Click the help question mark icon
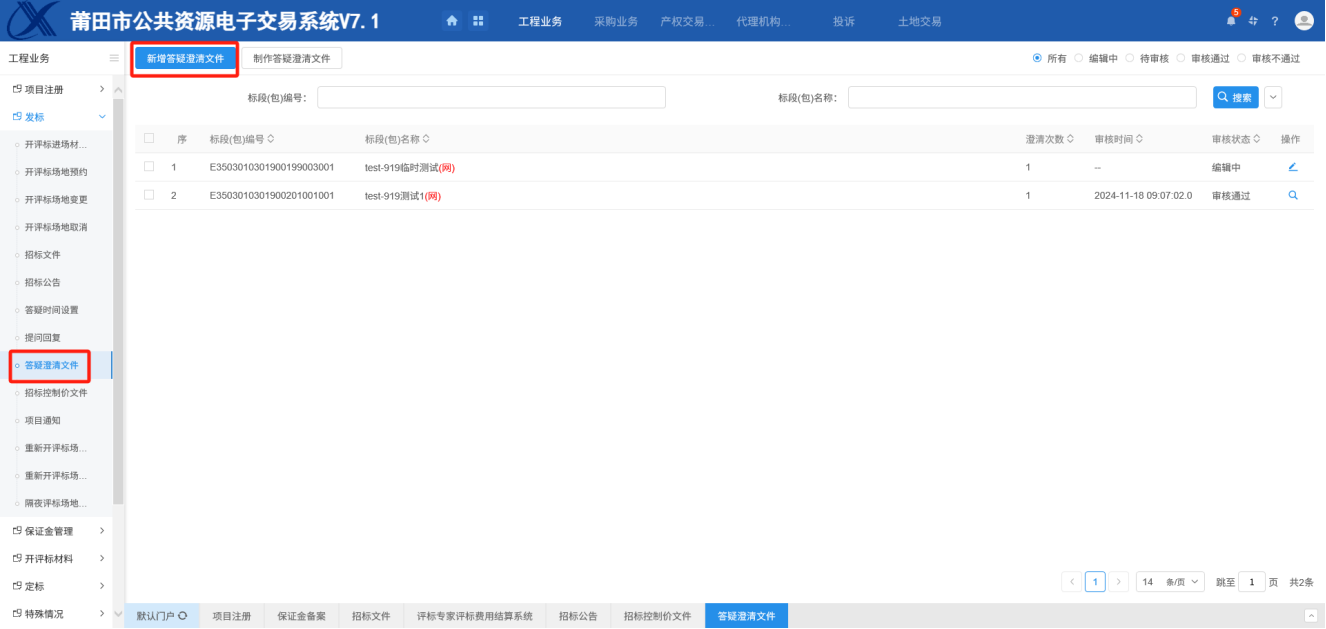This screenshot has height=629, width=1326. click(x=1275, y=21)
